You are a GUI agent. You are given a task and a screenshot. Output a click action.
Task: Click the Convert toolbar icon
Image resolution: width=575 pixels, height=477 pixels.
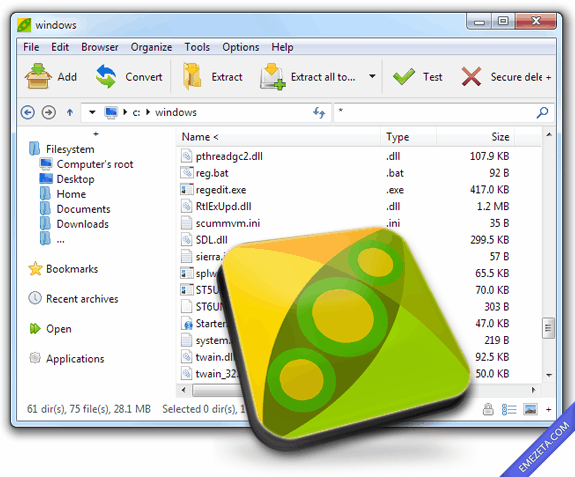pos(106,76)
